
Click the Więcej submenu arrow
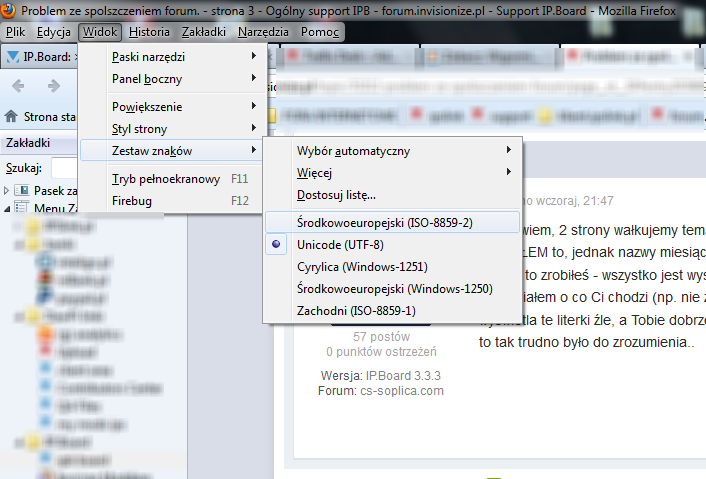pyautogui.click(x=509, y=172)
